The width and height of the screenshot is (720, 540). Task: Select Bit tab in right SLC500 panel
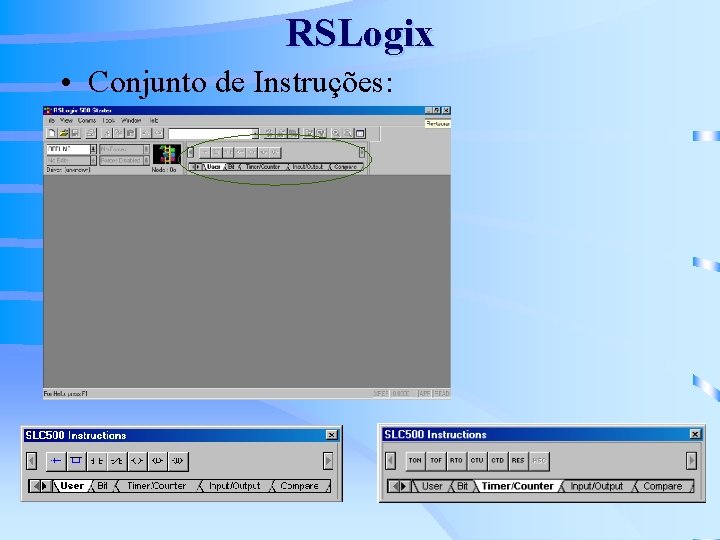coord(462,486)
